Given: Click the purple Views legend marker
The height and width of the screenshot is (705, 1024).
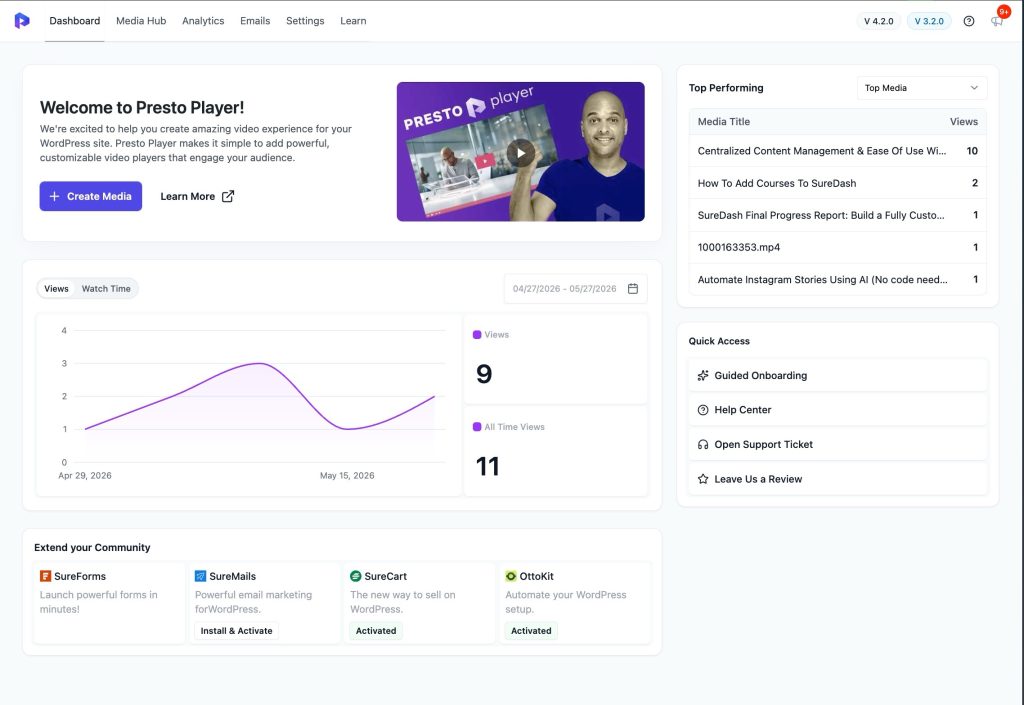Looking at the screenshot, I should [x=477, y=334].
